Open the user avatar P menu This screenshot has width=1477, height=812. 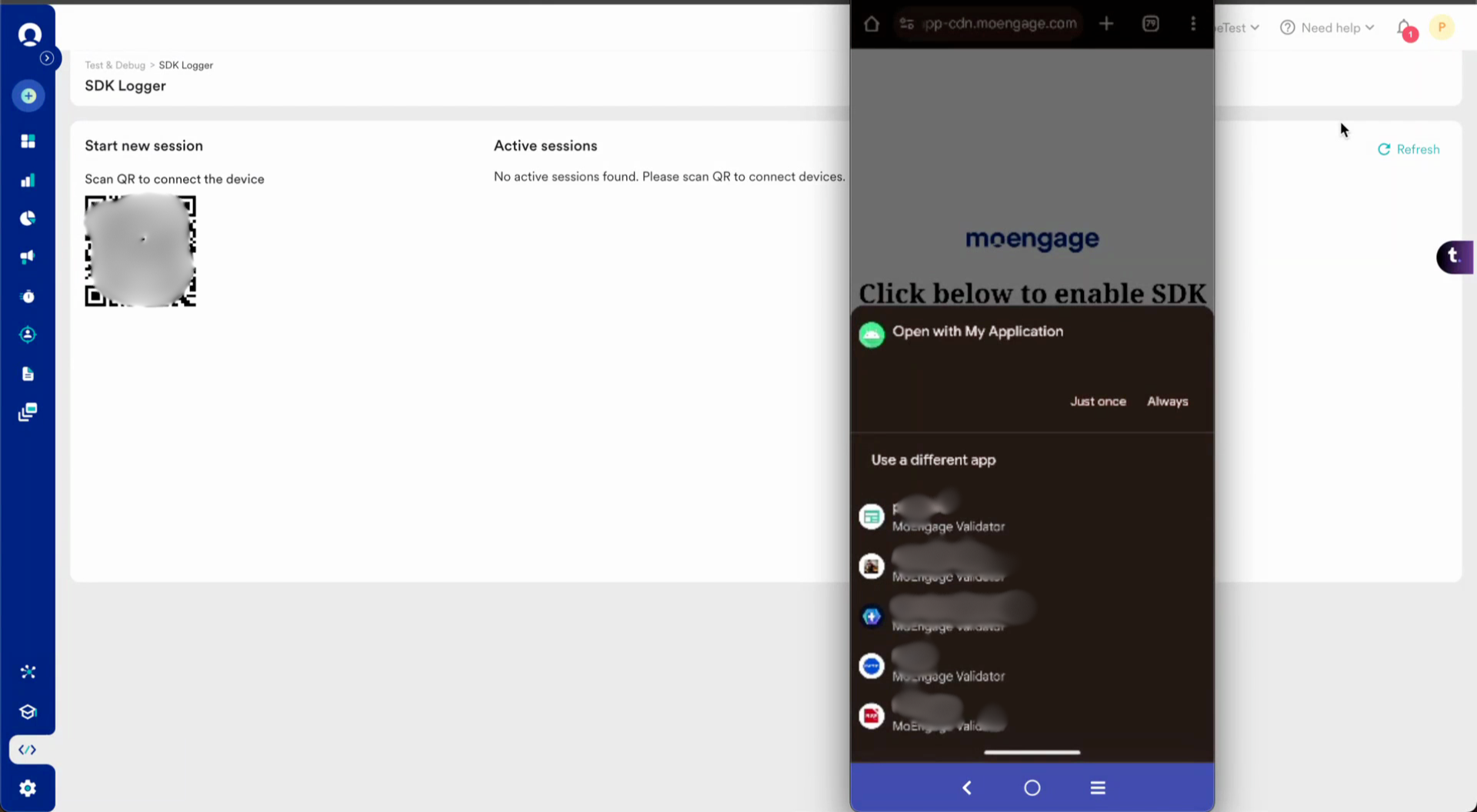click(x=1442, y=28)
